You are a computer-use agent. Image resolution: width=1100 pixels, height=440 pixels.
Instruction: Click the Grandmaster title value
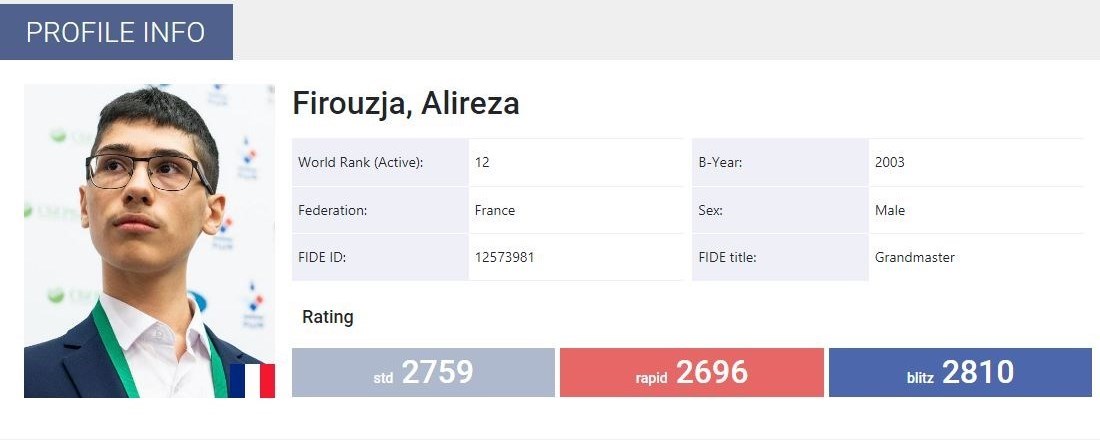914,257
